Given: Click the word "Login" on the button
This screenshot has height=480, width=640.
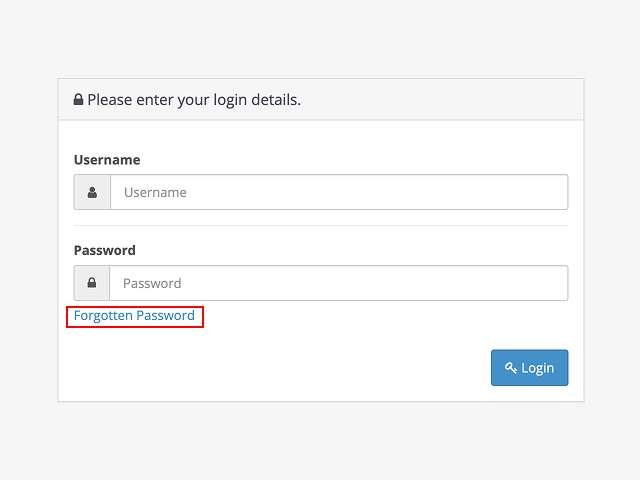Looking at the screenshot, I should pyautogui.click(x=538, y=368).
